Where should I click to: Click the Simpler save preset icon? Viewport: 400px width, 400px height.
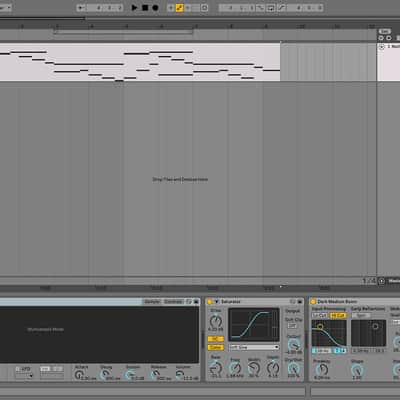(196, 302)
